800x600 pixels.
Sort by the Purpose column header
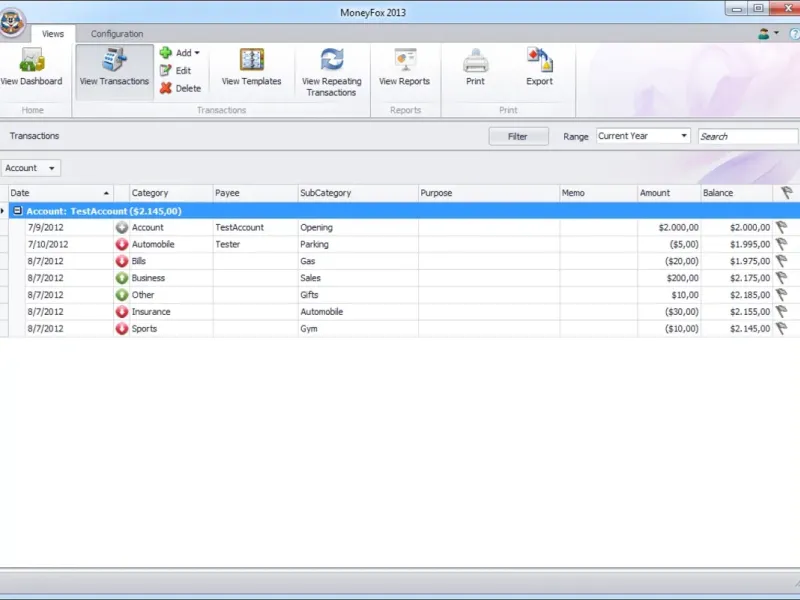pos(489,193)
